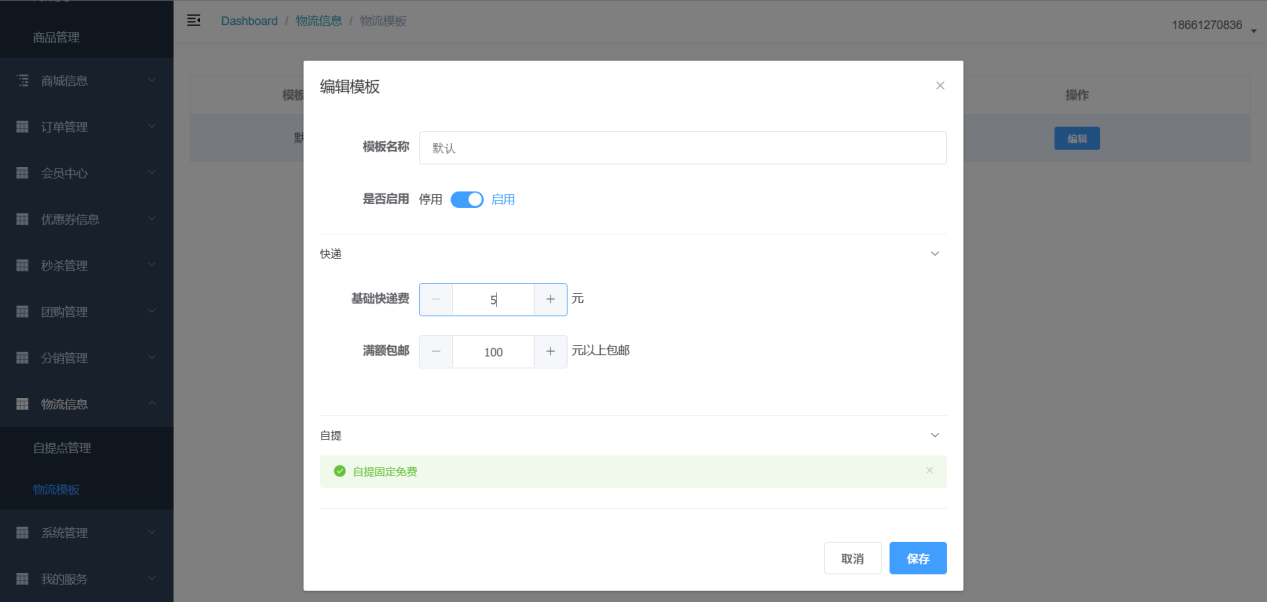Open 自提点管理 in the sidebar
This screenshot has height=602, width=1267.
click(x=62, y=448)
